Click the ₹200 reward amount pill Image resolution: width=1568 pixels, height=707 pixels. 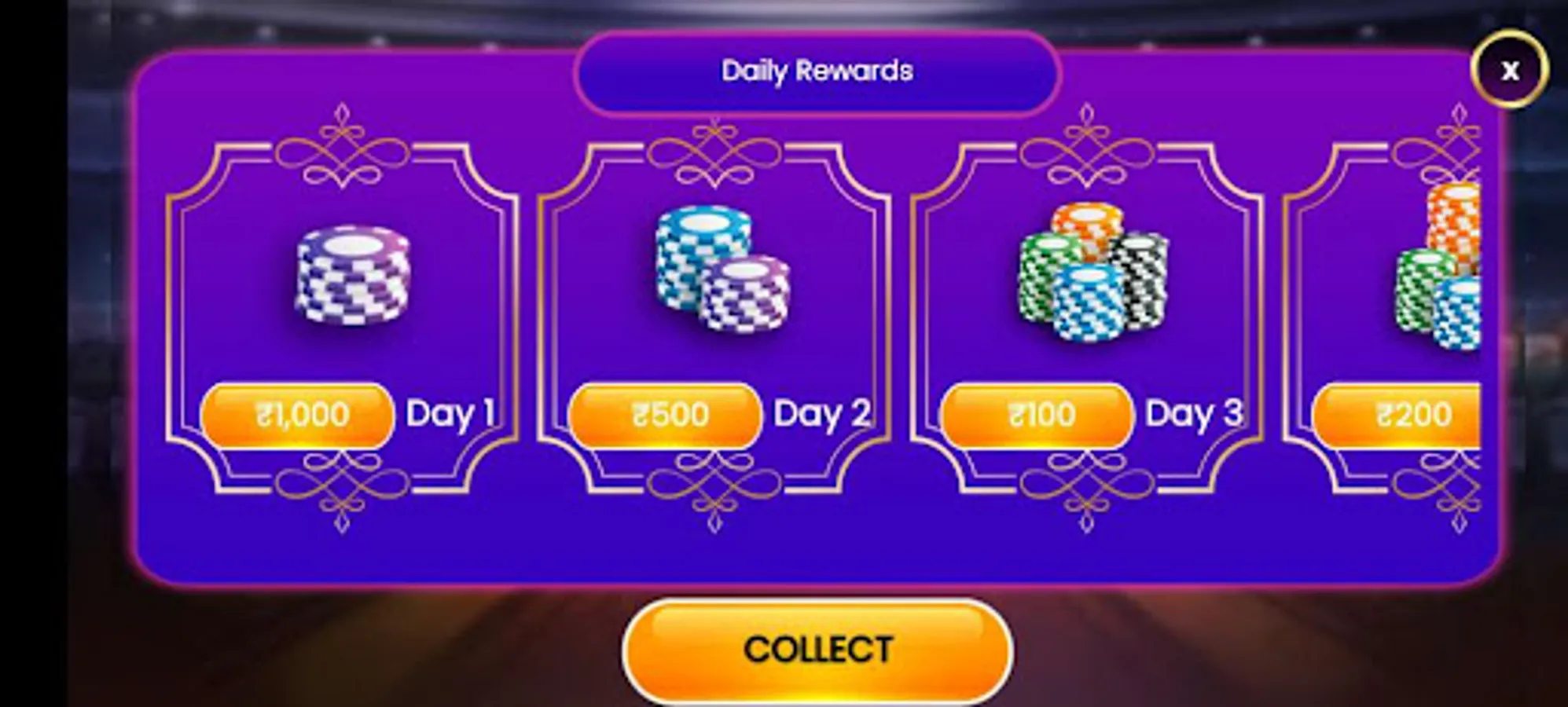[1397, 416]
